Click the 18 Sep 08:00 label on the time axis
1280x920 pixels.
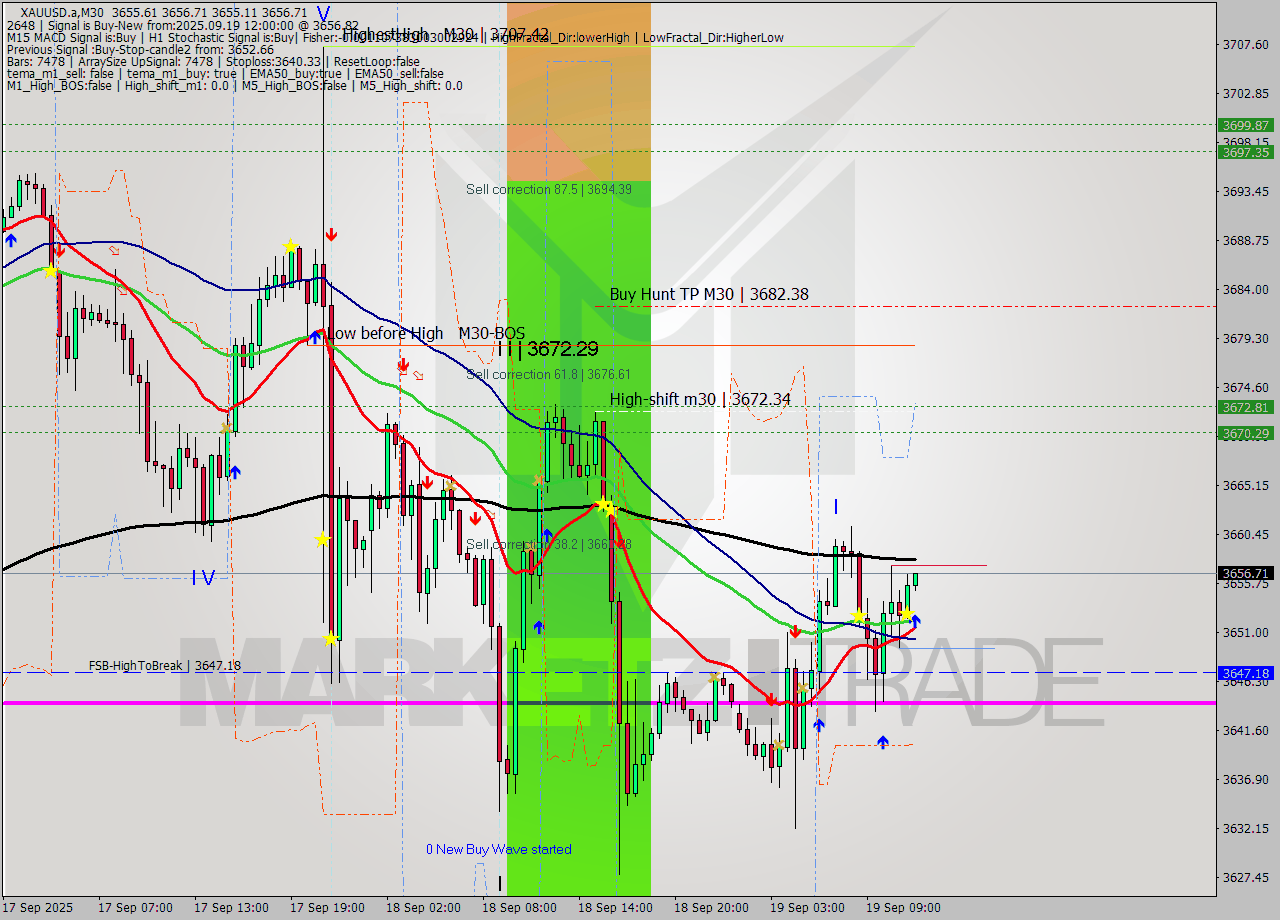click(519, 908)
